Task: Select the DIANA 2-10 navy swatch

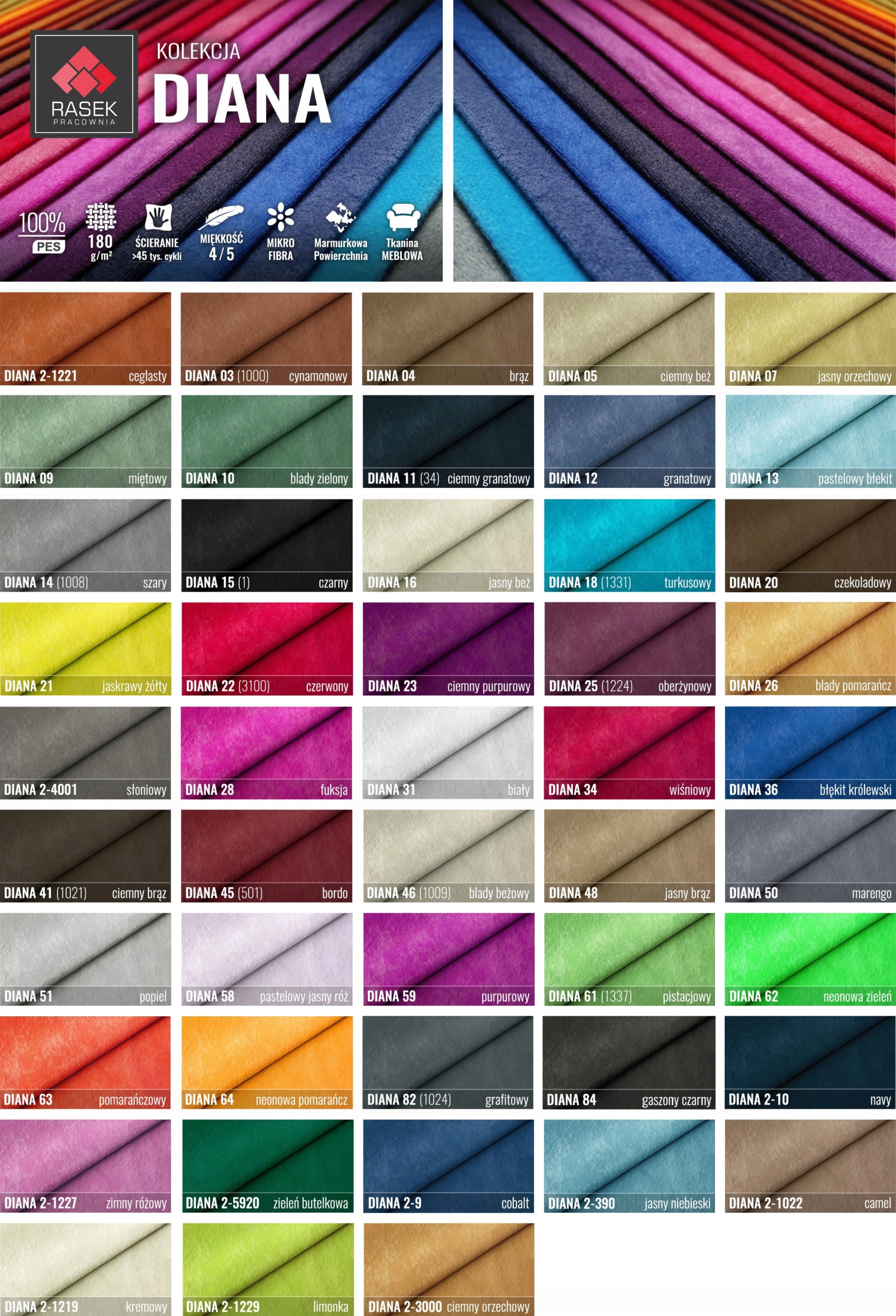Action: click(x=811, y=1063)
